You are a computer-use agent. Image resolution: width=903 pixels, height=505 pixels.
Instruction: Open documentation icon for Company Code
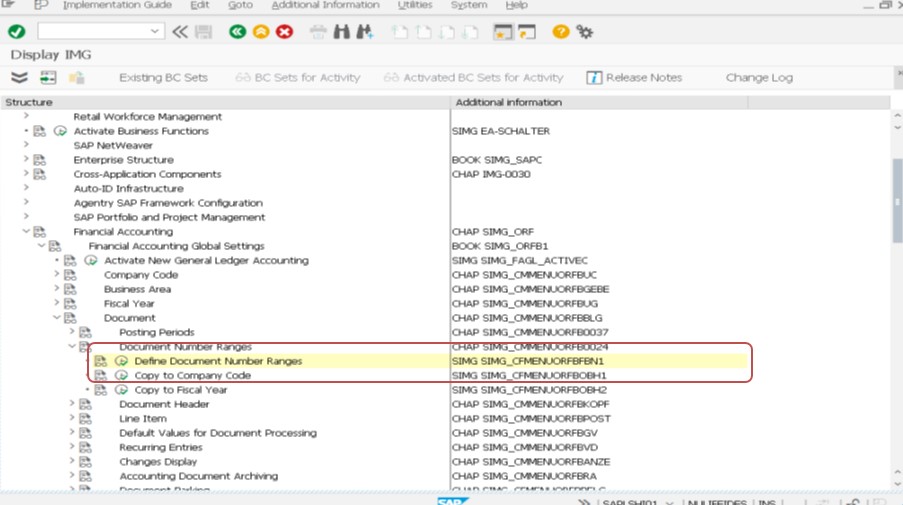pyautogui.click(x=70, y=275)
